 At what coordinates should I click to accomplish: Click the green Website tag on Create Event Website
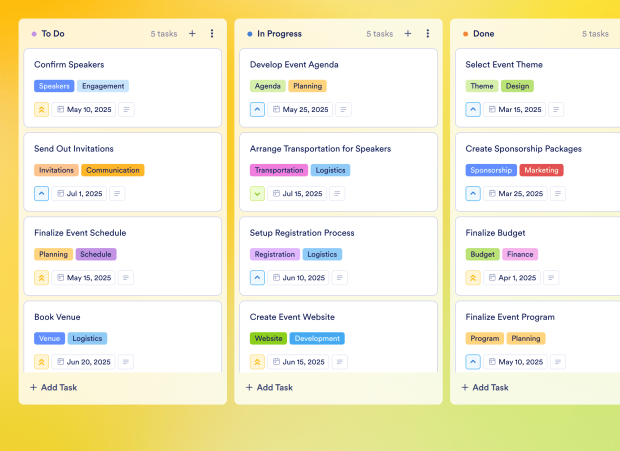tap(268, 339)
